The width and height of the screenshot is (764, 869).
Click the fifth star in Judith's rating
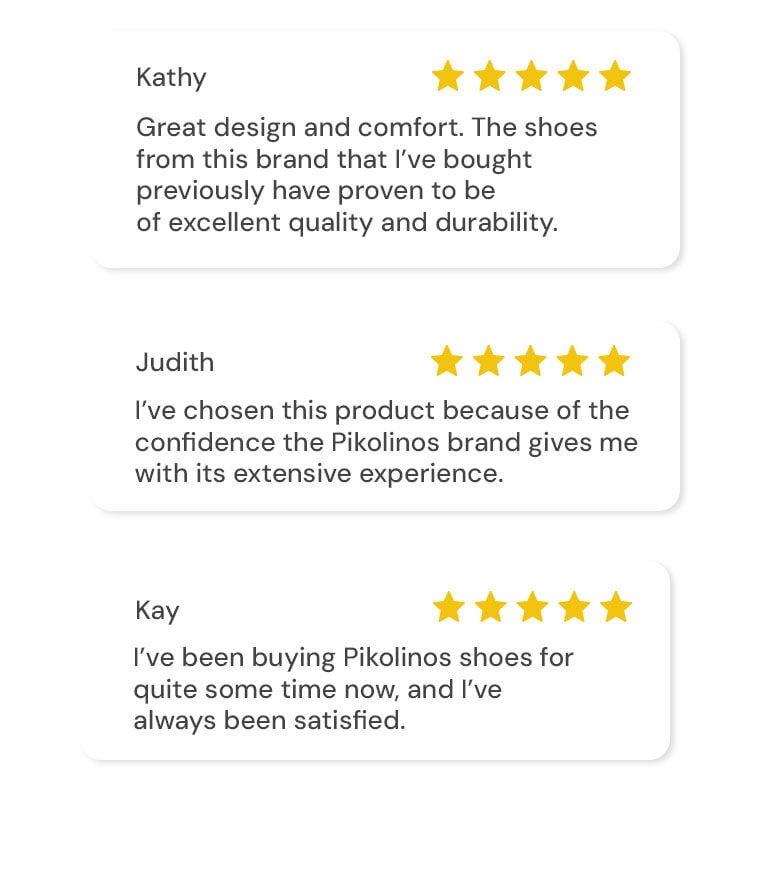coord(614,361)
